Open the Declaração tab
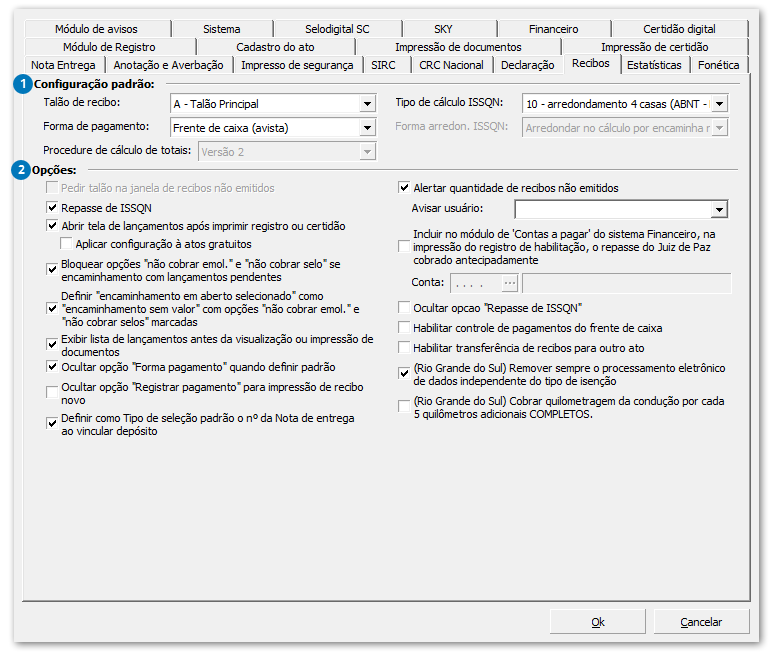The image size is (772, 655). 528,65
